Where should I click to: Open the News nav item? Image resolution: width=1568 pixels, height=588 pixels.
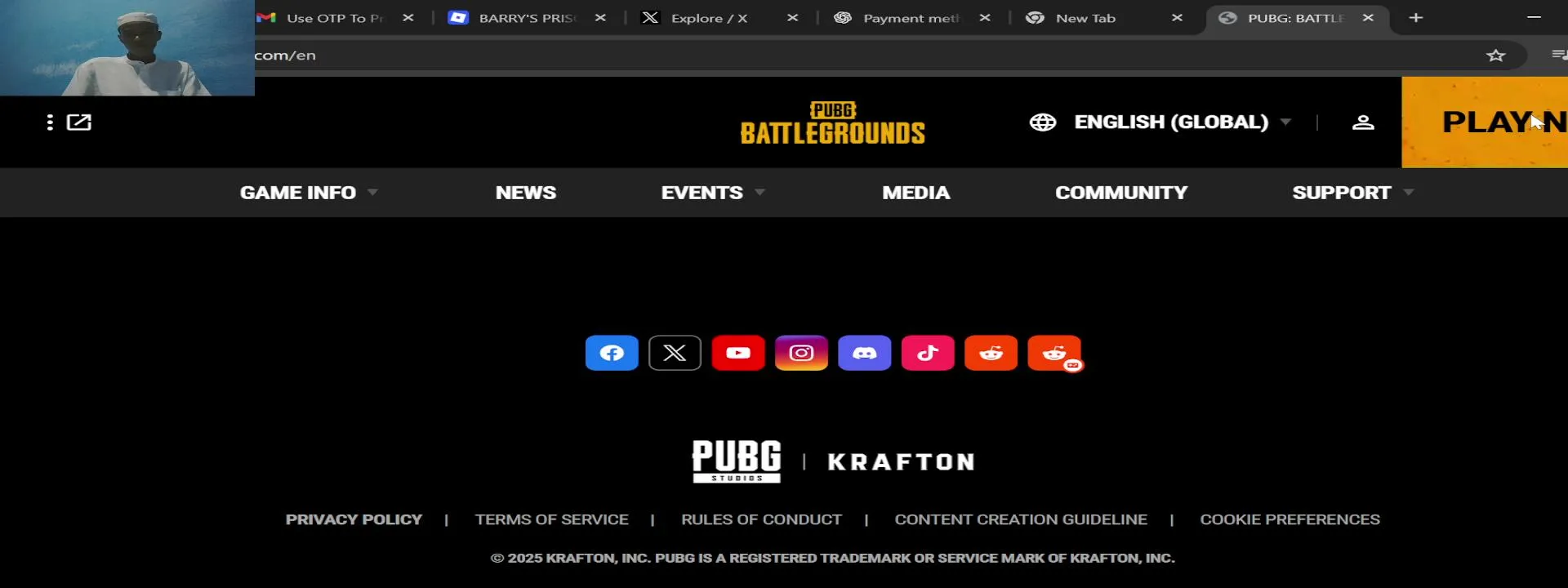[x=526, y=193]
